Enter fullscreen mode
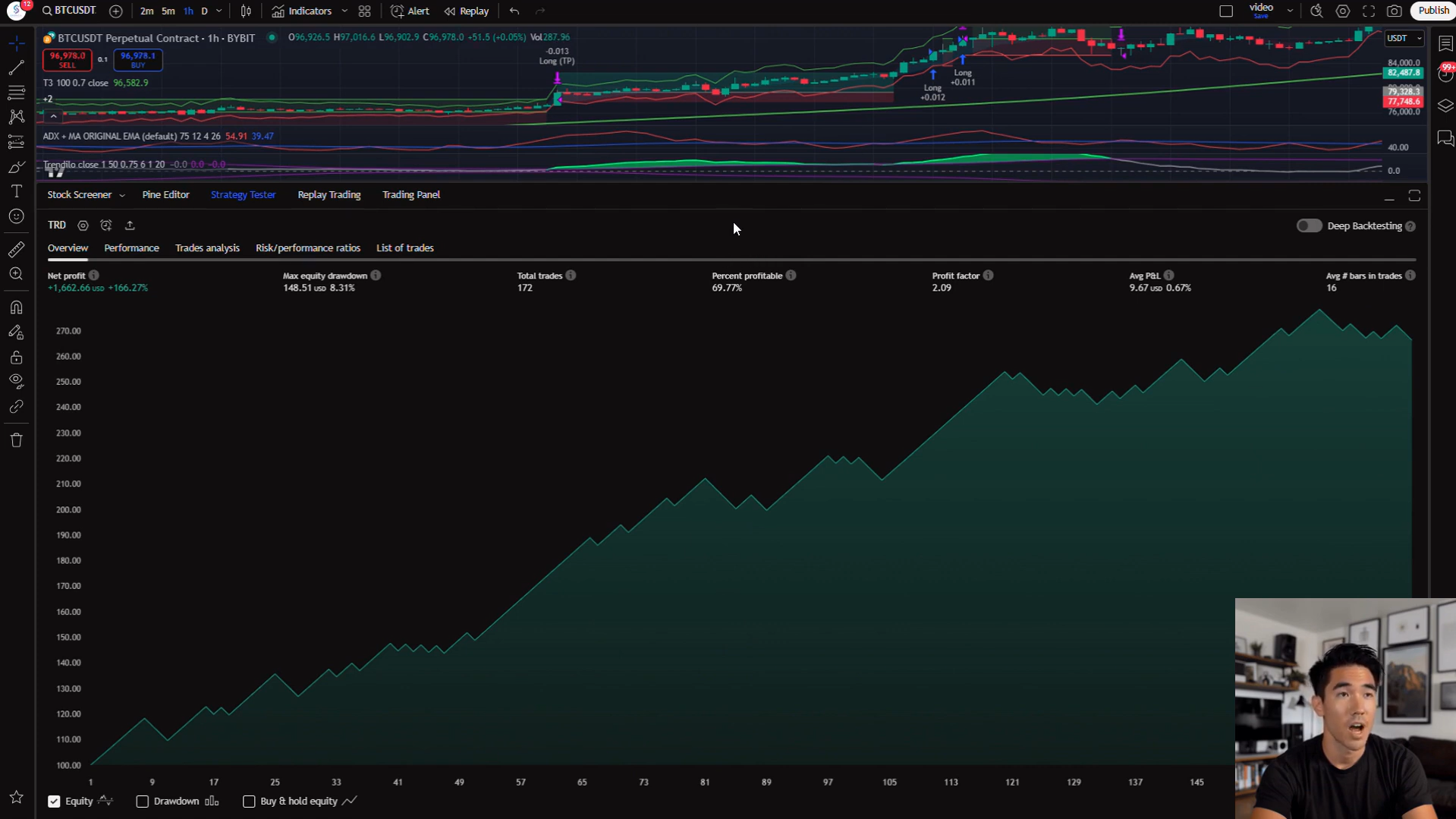Viewport: 1456px width, 819px height. click(1369, 11)
